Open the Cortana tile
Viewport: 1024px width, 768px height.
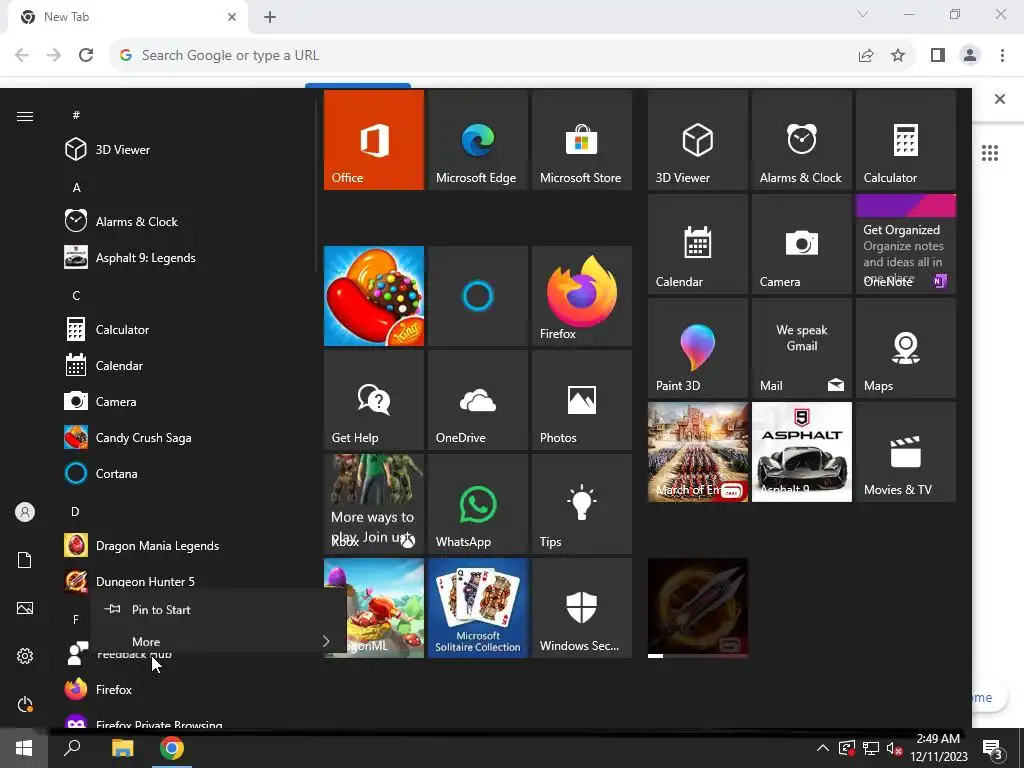pos(477,296)
